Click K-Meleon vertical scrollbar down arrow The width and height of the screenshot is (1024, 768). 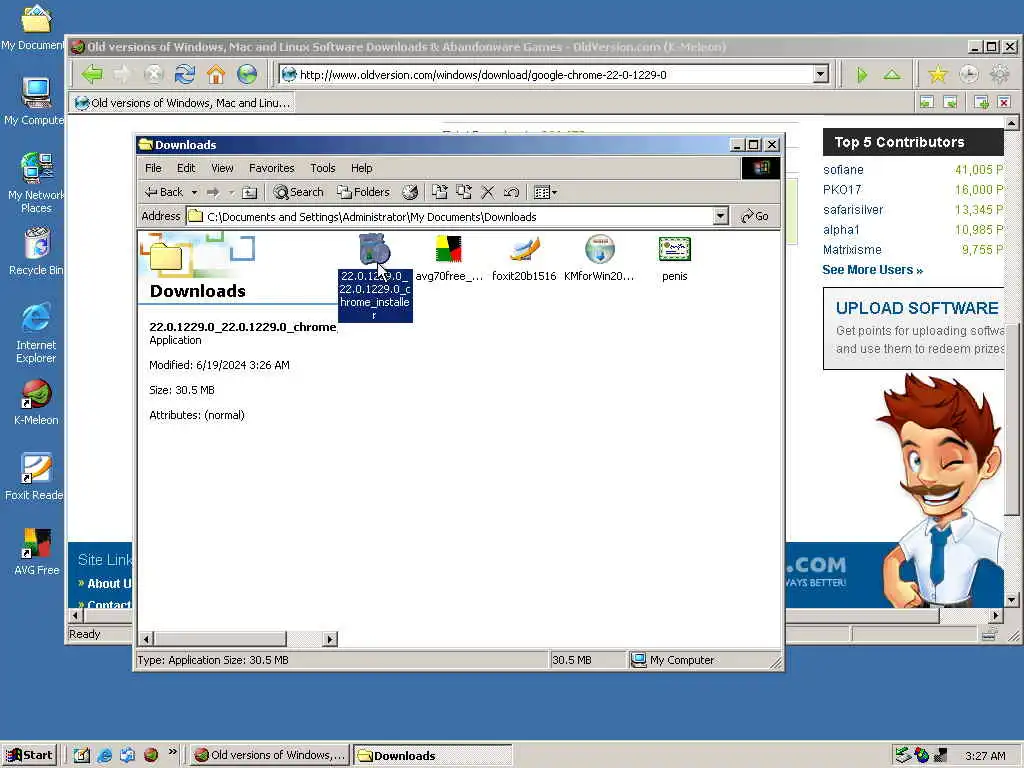[1011, 600]
